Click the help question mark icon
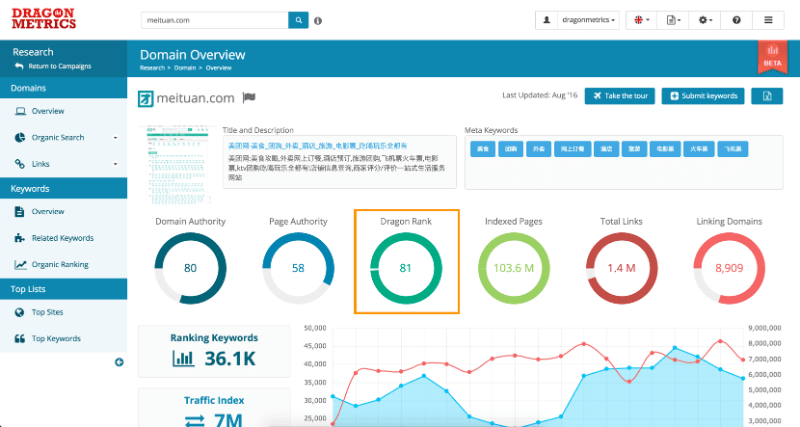This screenshot has width=800, height=427. pos(736,20)
